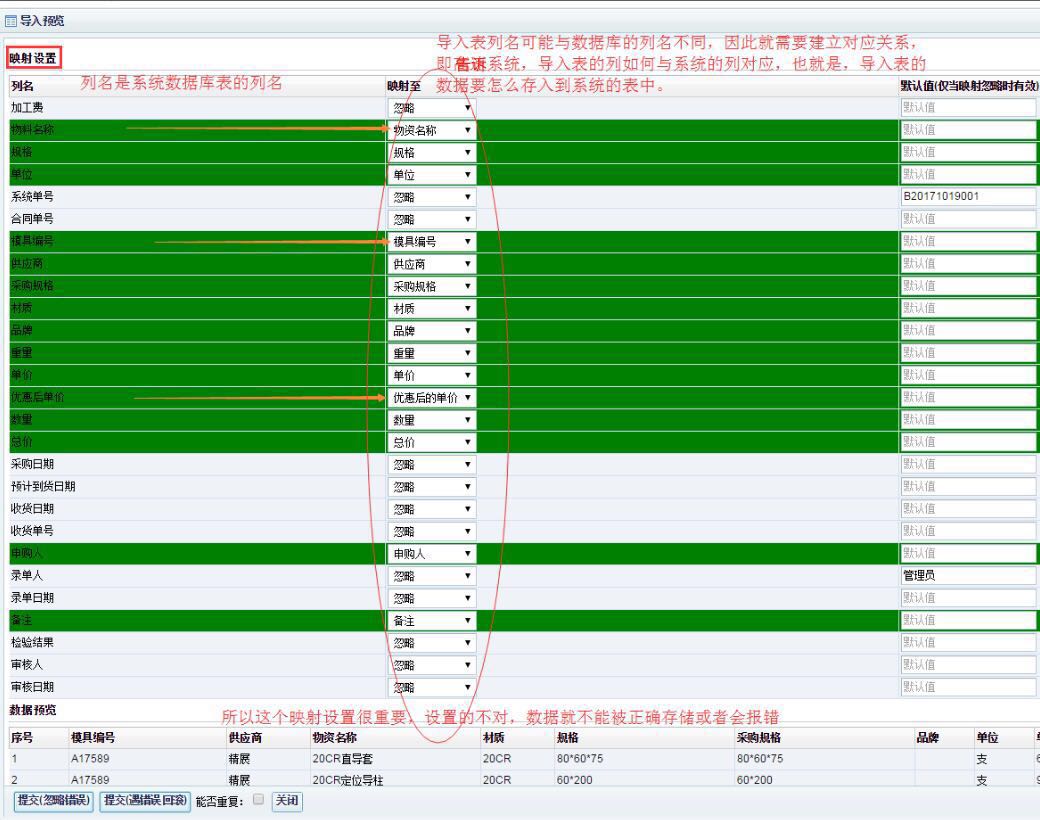Click the 数据预览 section heading
Screen dimensions: 1040x820
coord(33,711)
